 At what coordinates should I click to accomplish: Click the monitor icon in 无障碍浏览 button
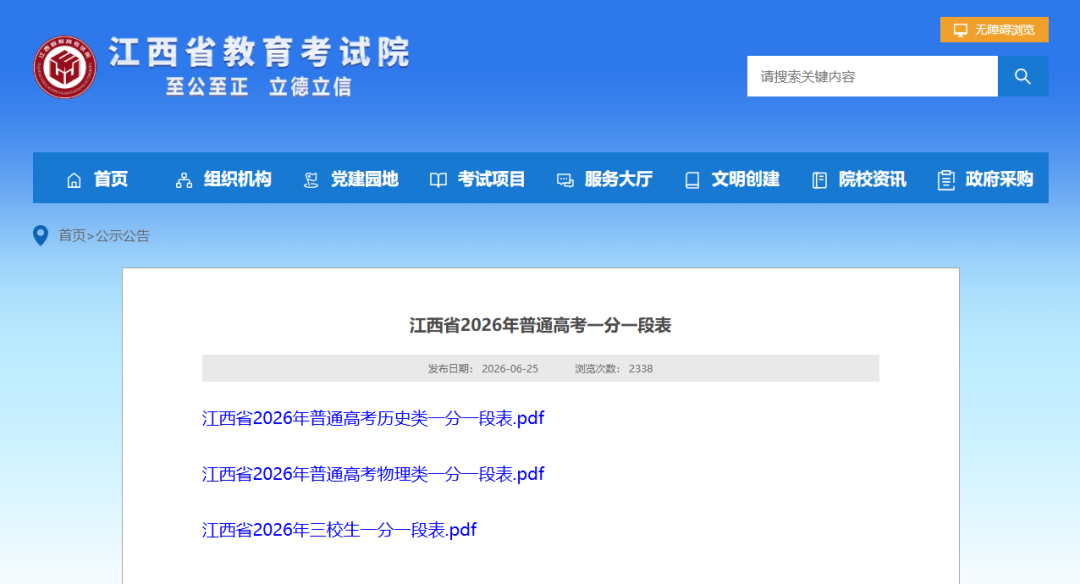[x=960, y=30]
